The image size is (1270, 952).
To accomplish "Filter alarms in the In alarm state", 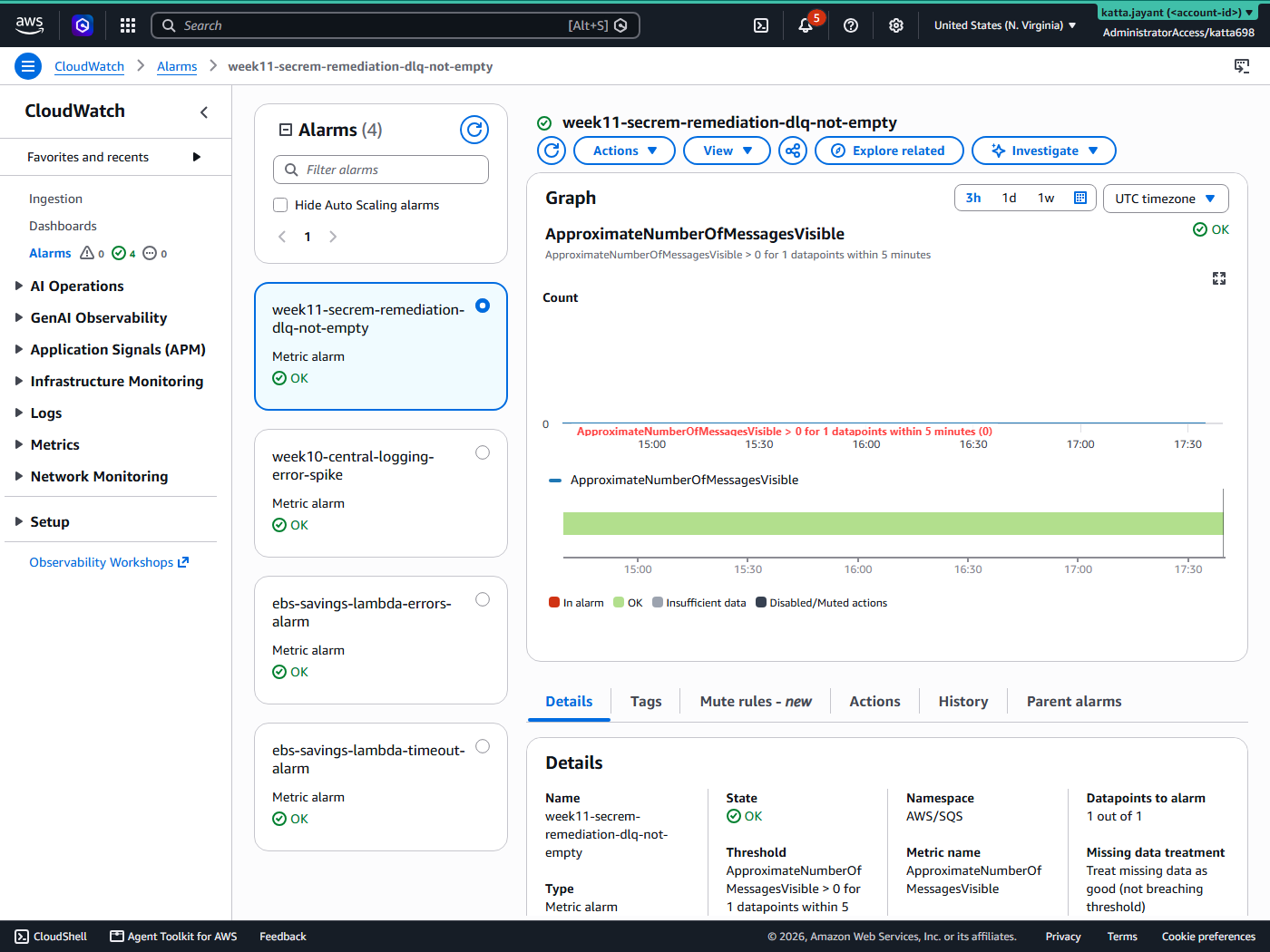I will tap(93, 254).
